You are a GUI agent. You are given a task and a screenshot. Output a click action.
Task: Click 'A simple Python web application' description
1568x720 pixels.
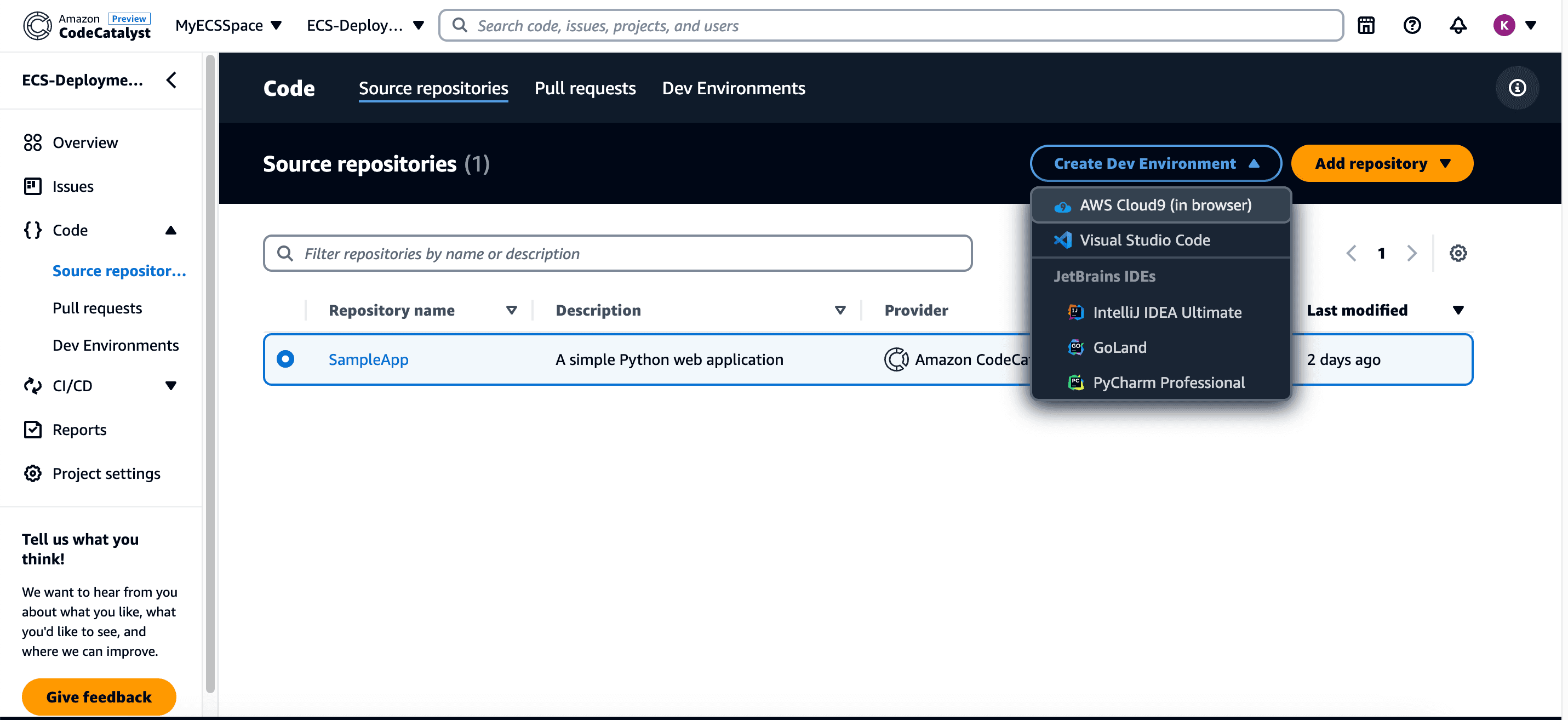(x=669, y=359)
